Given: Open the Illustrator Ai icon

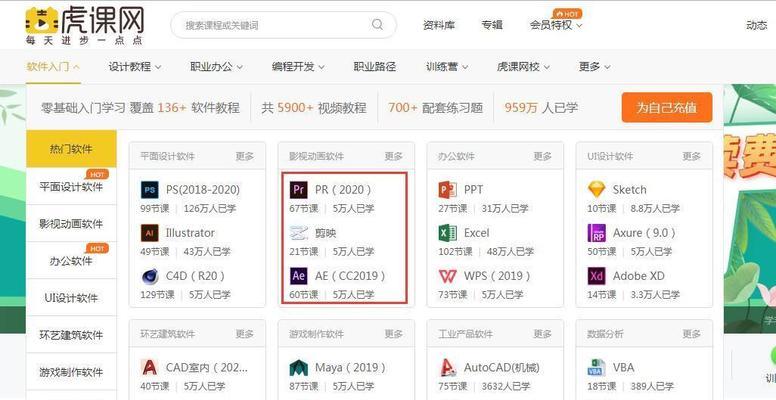Looking at the screenshot, I should coord(149,233).
